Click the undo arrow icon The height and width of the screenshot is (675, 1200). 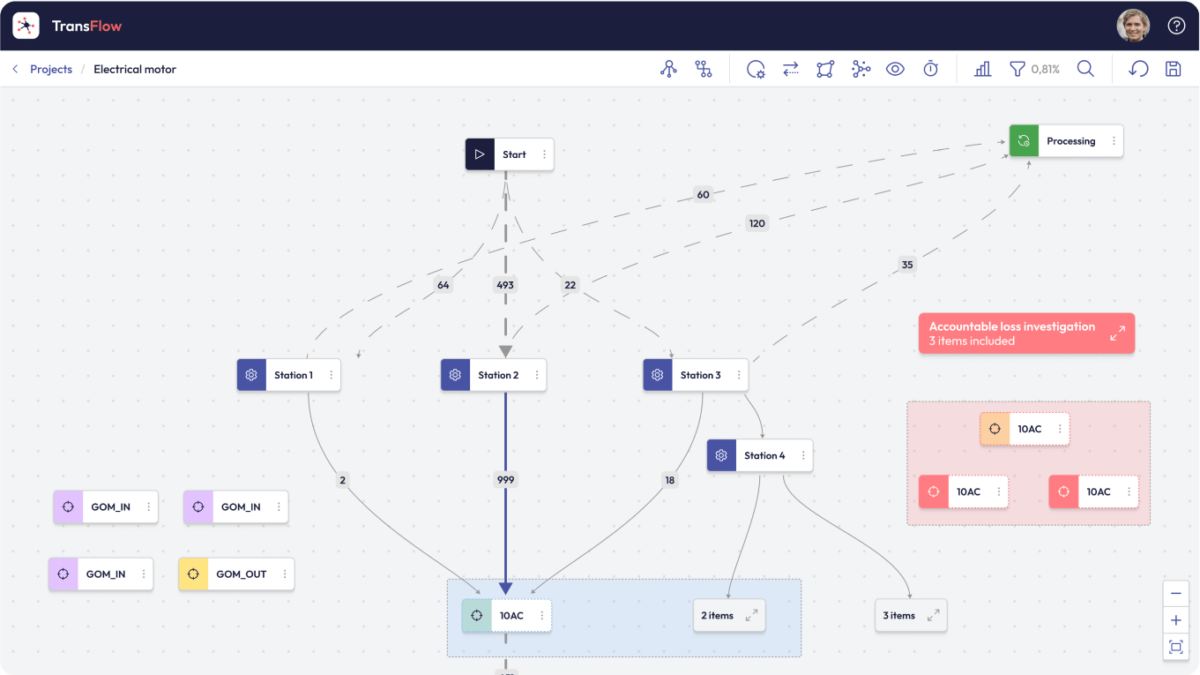coord(1138,69)
